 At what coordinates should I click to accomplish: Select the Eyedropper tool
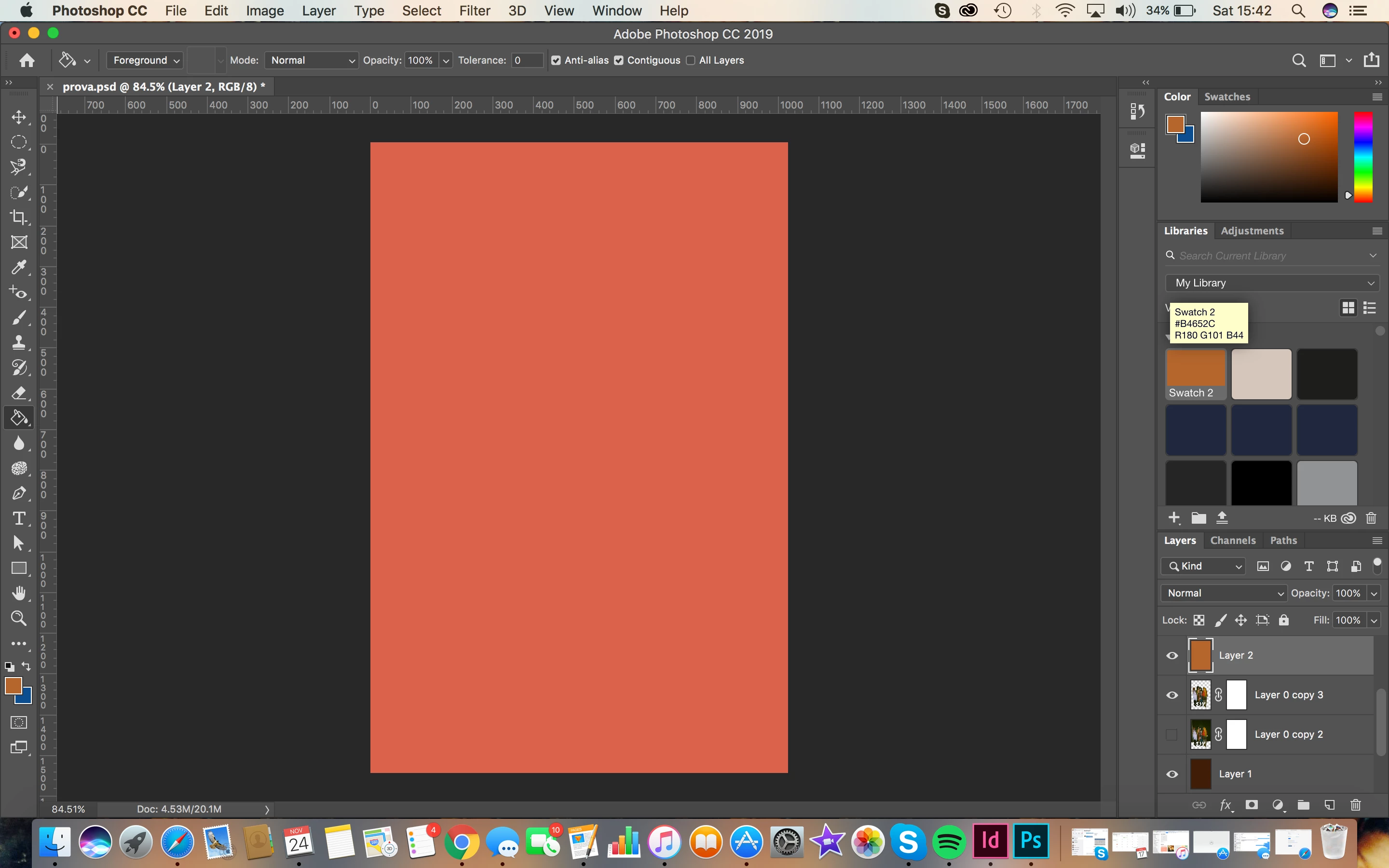tap(19, 268)
